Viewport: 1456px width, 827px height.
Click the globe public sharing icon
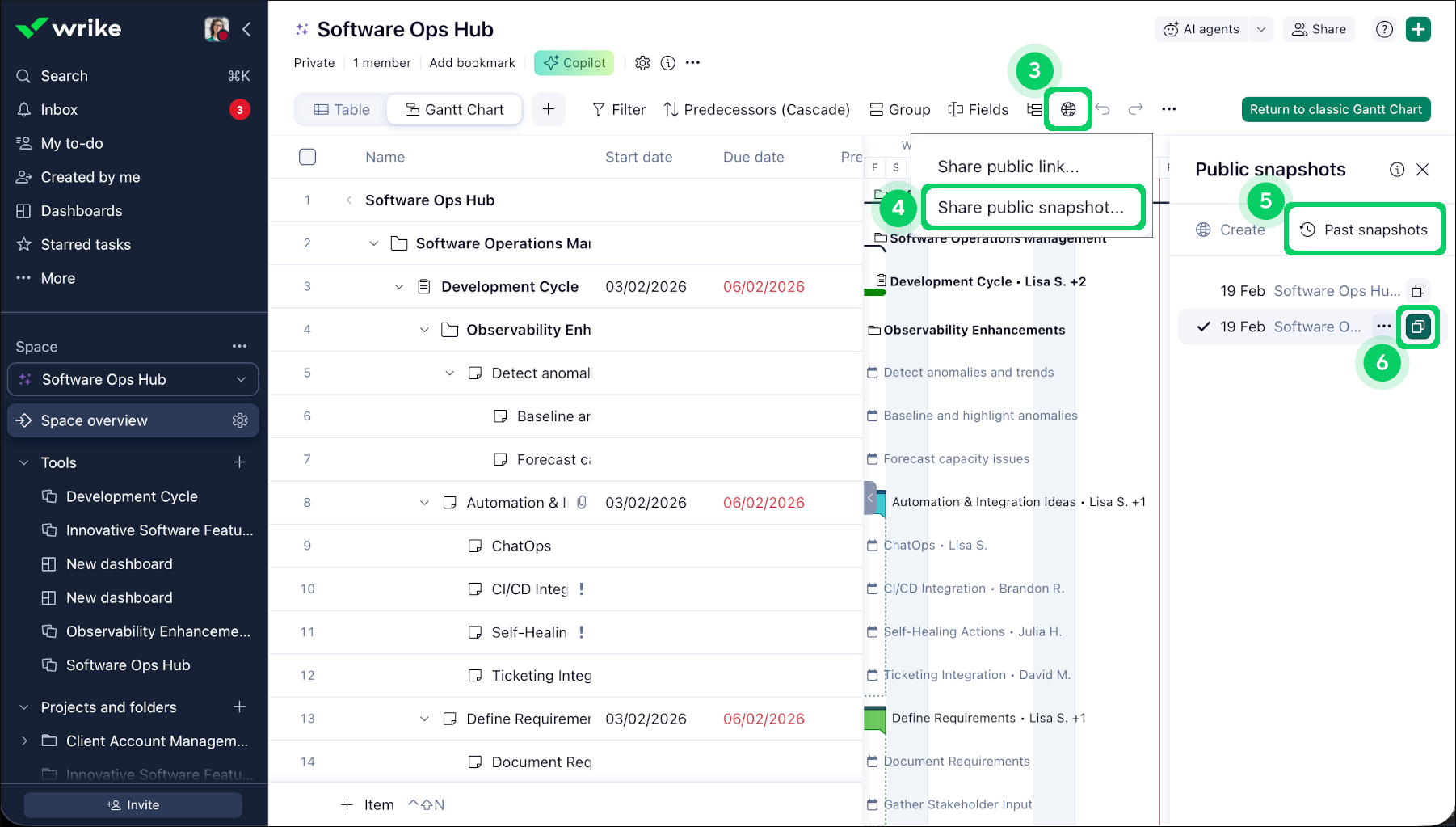[x=1067, y=109]
